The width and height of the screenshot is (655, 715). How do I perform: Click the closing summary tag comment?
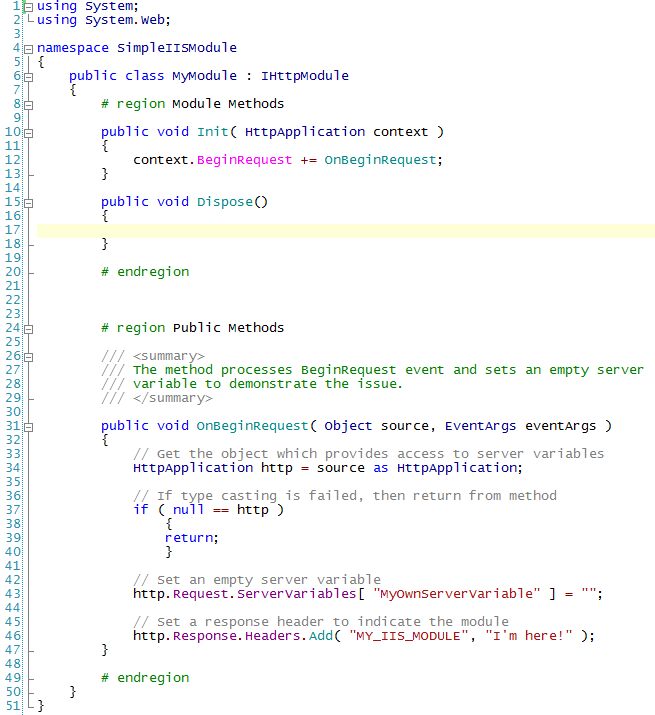(157, 398)
